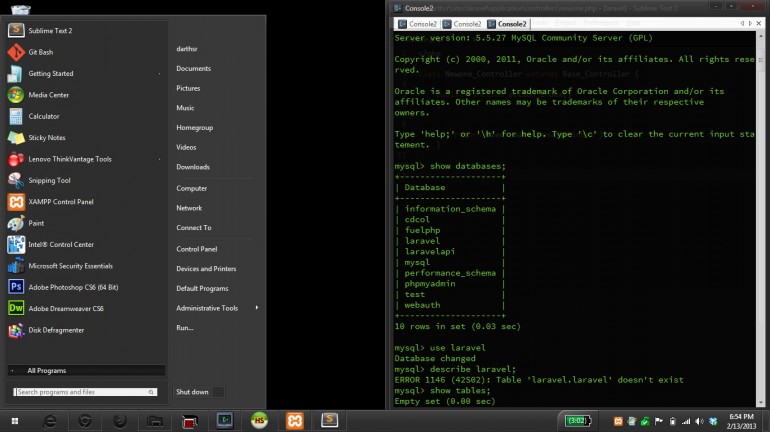The height and width of the screenshot is (432, 770).
Task: Click the green battery gauge showing 3:02
Action: point(578,421)
